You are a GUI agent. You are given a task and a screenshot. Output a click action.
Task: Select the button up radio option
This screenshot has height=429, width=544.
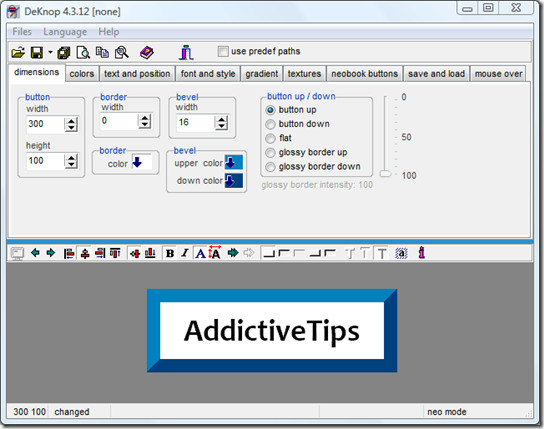click(270, 110)
